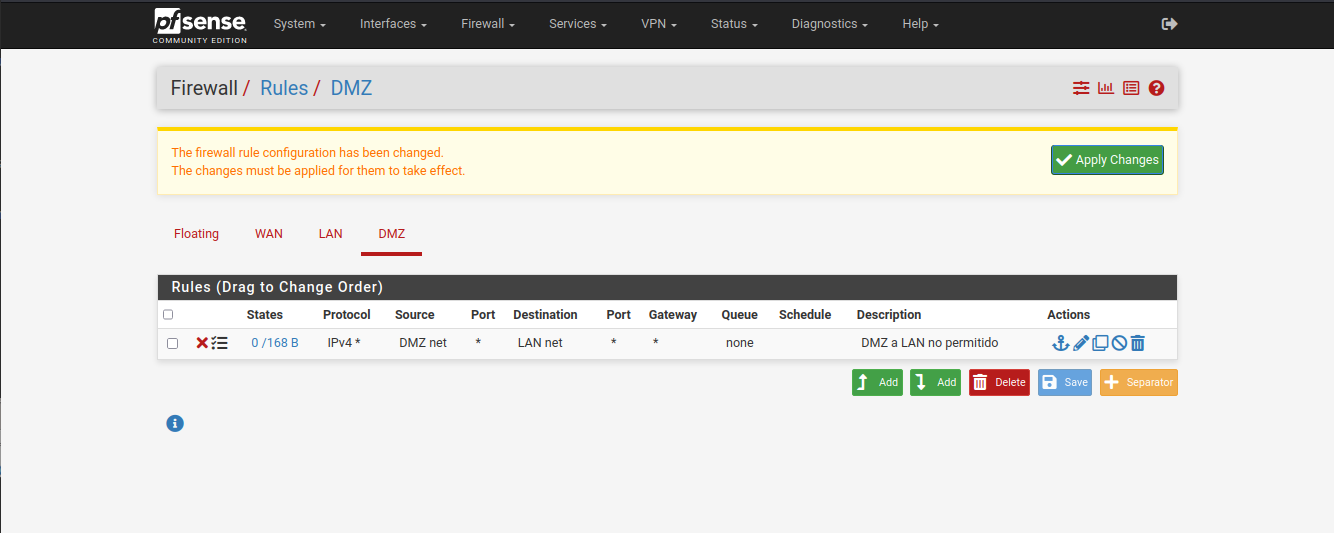Expand the Firewall dropdown menu
1334x533 pixels.
point(487,24)
